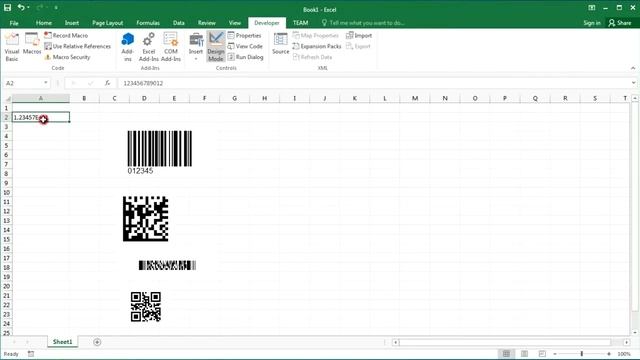The height and width of the screenshot is (360, 640).
Task: Save the workbook from quick access toolbar
Action: tap(7, 7)
